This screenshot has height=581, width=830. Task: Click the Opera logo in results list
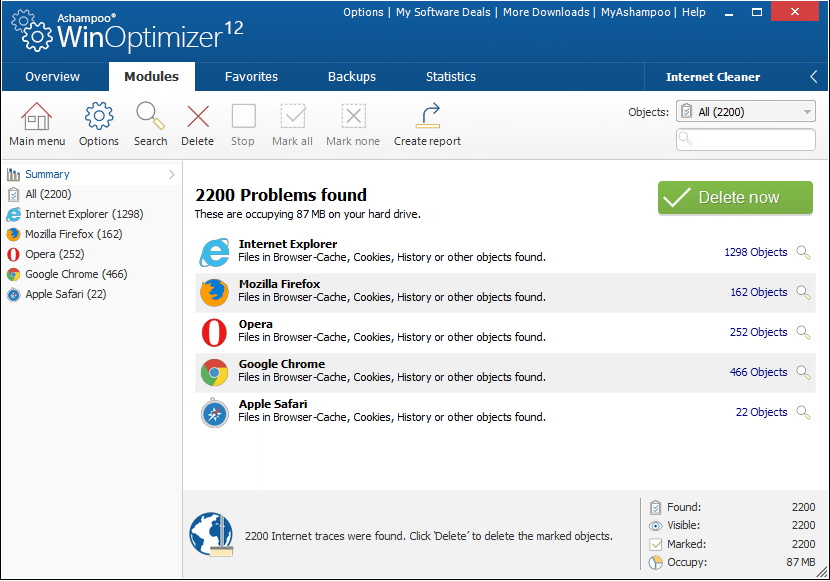pyautogui.click(x=214, y=332)
